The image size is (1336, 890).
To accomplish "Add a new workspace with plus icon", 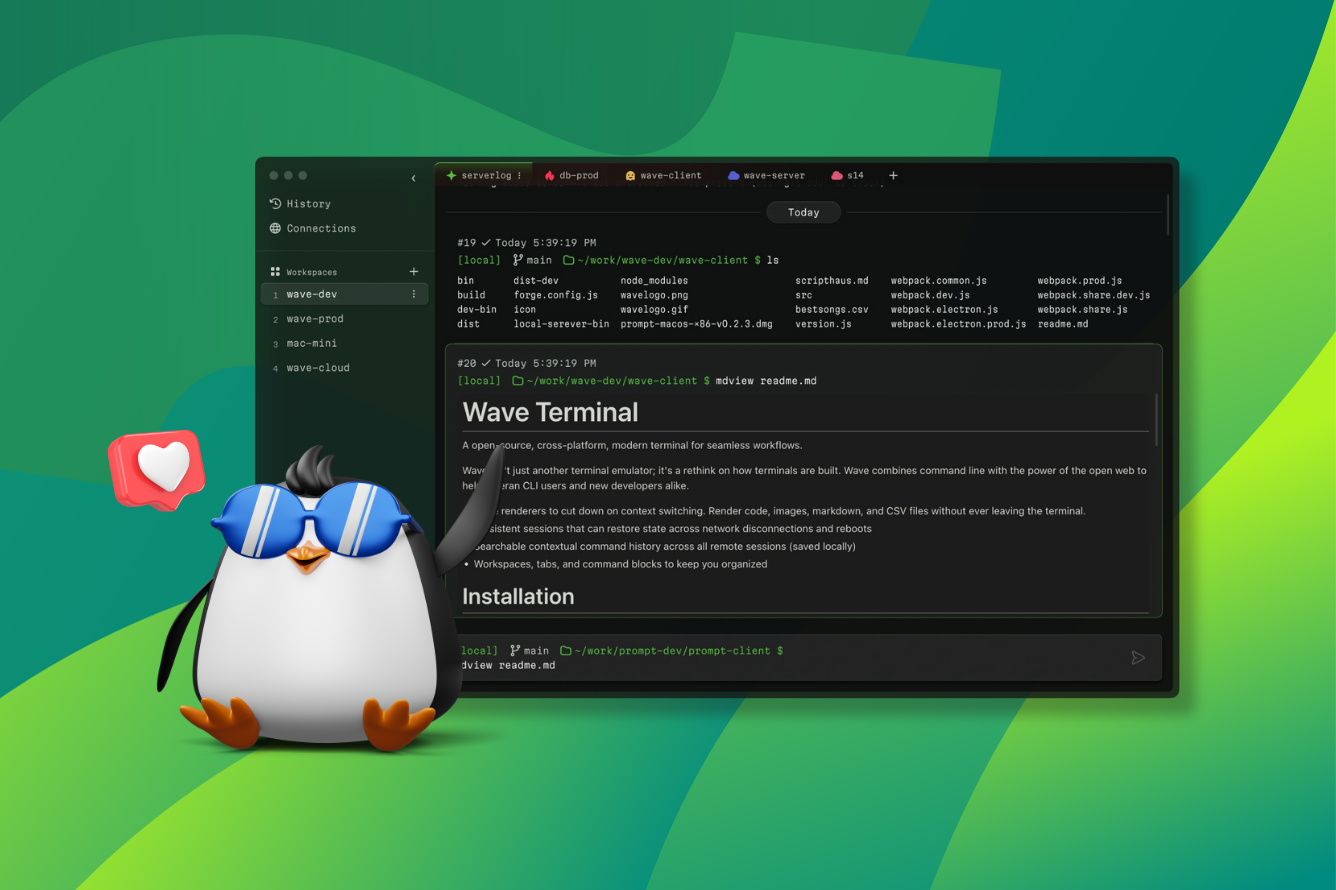I will (414, 272).
